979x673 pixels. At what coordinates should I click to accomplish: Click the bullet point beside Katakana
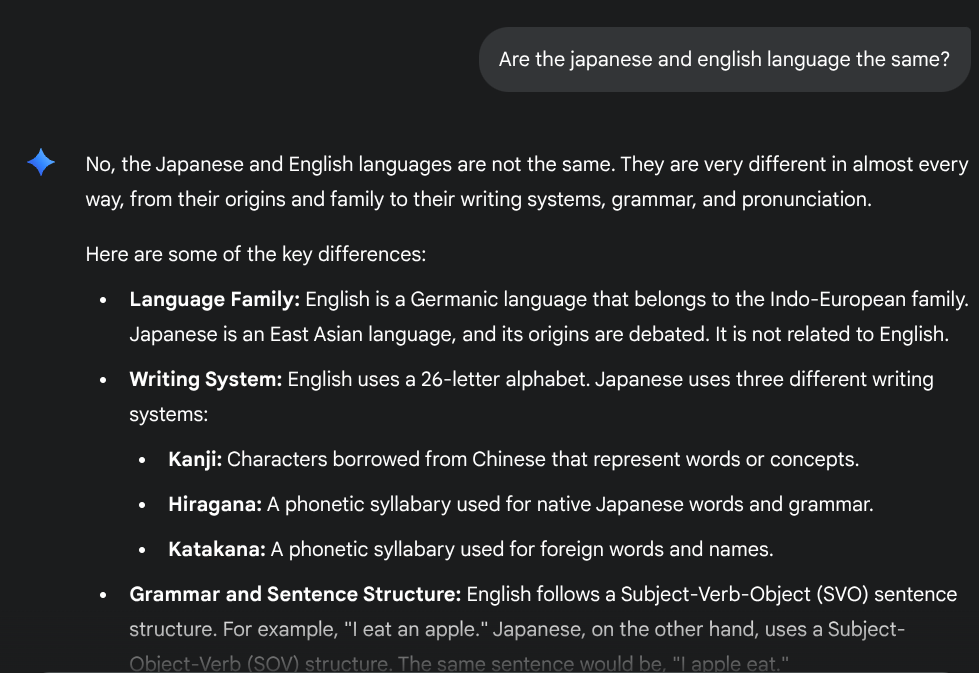pyautogui.click(x=144, y=550)
